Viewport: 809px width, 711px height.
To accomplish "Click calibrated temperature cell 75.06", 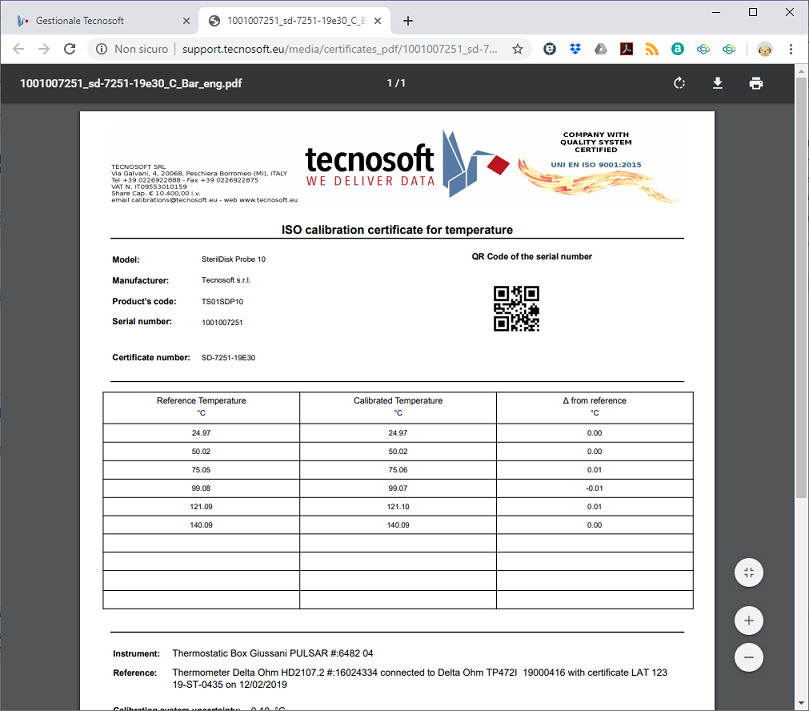I will [x=398, y=470].
